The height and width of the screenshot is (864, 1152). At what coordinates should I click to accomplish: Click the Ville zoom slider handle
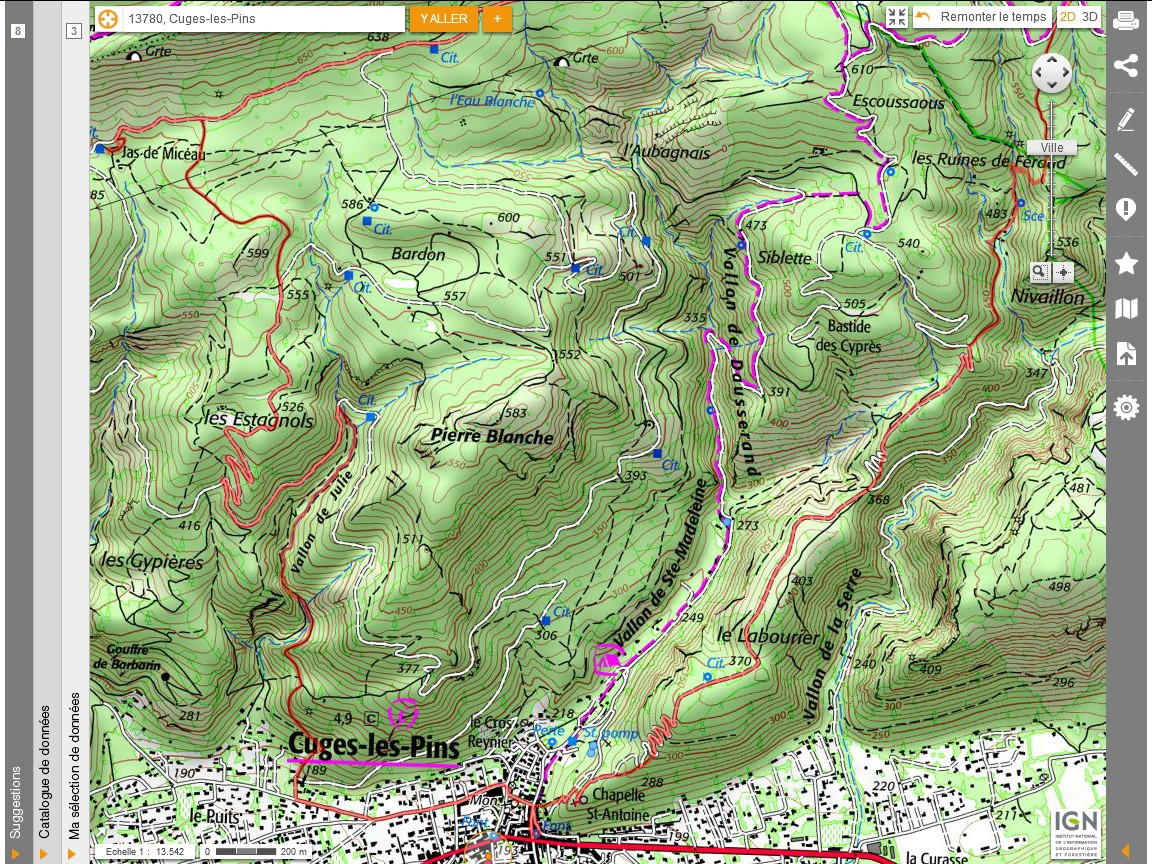pyautogui.click(x=1051, y=148)
